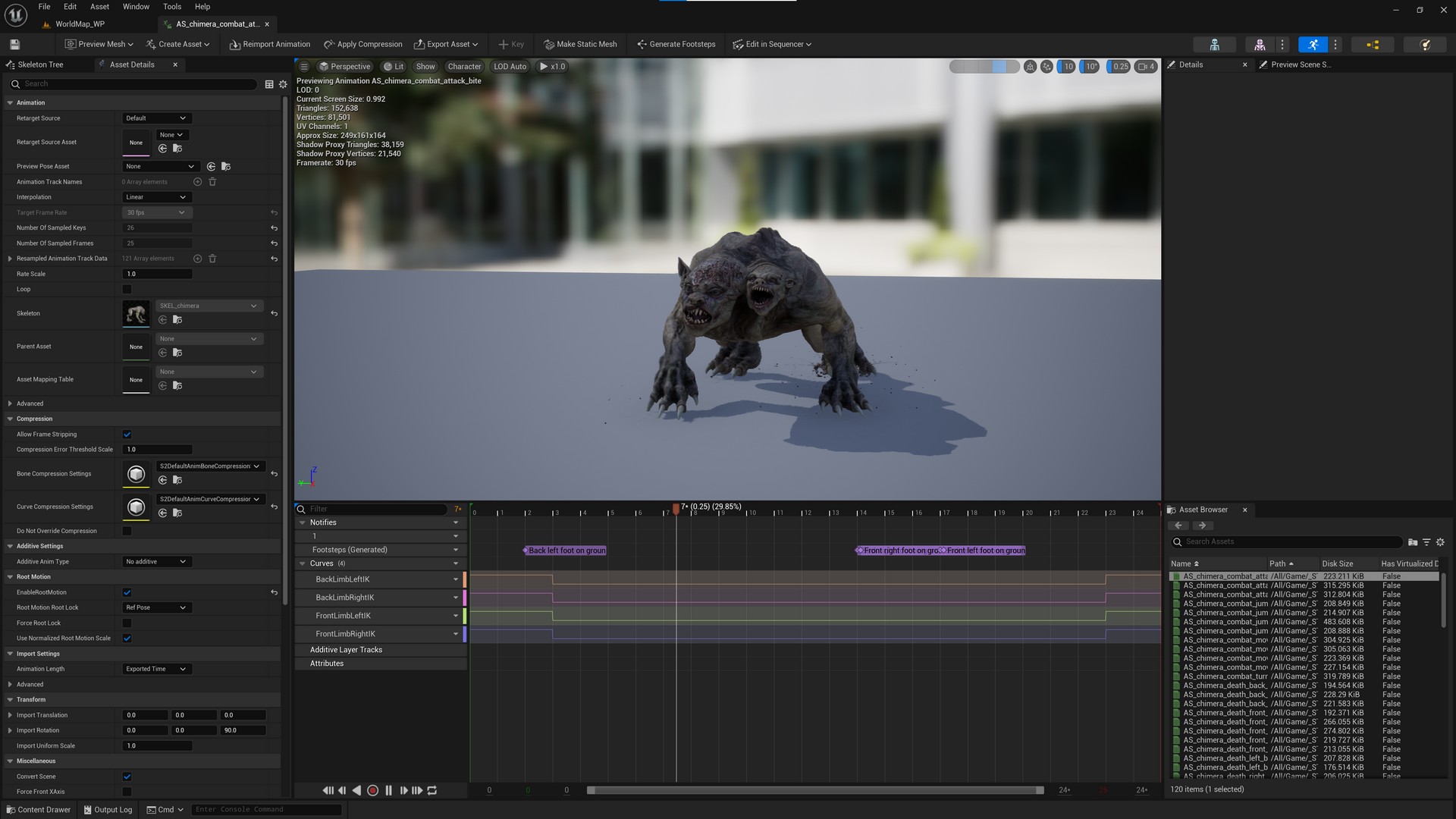This screenshot has width=1456, height=819.
Task: Open Asset Browser settings gear
Action: (x=1440, y=542)
